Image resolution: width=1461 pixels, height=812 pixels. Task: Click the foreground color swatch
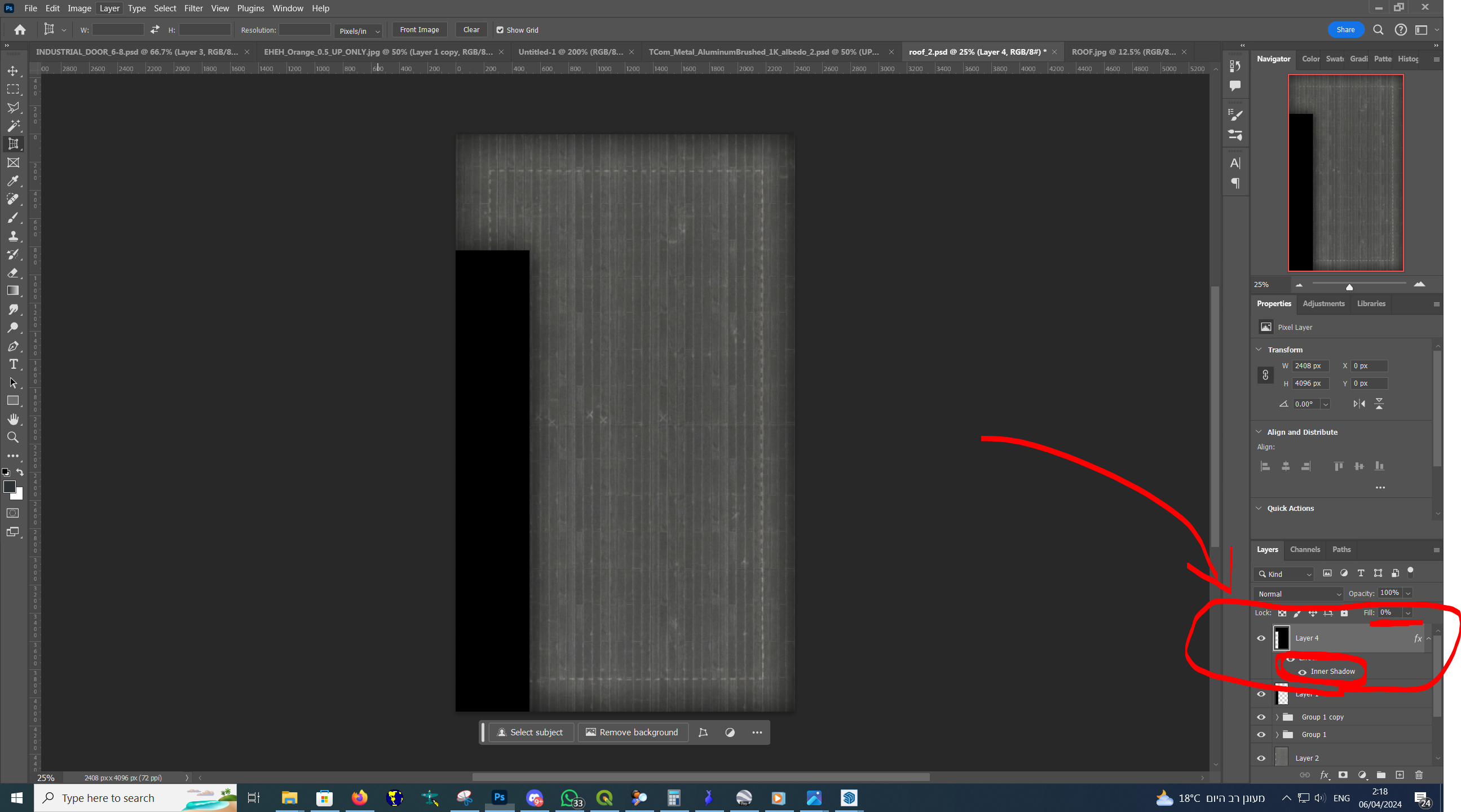pos(9,487)
